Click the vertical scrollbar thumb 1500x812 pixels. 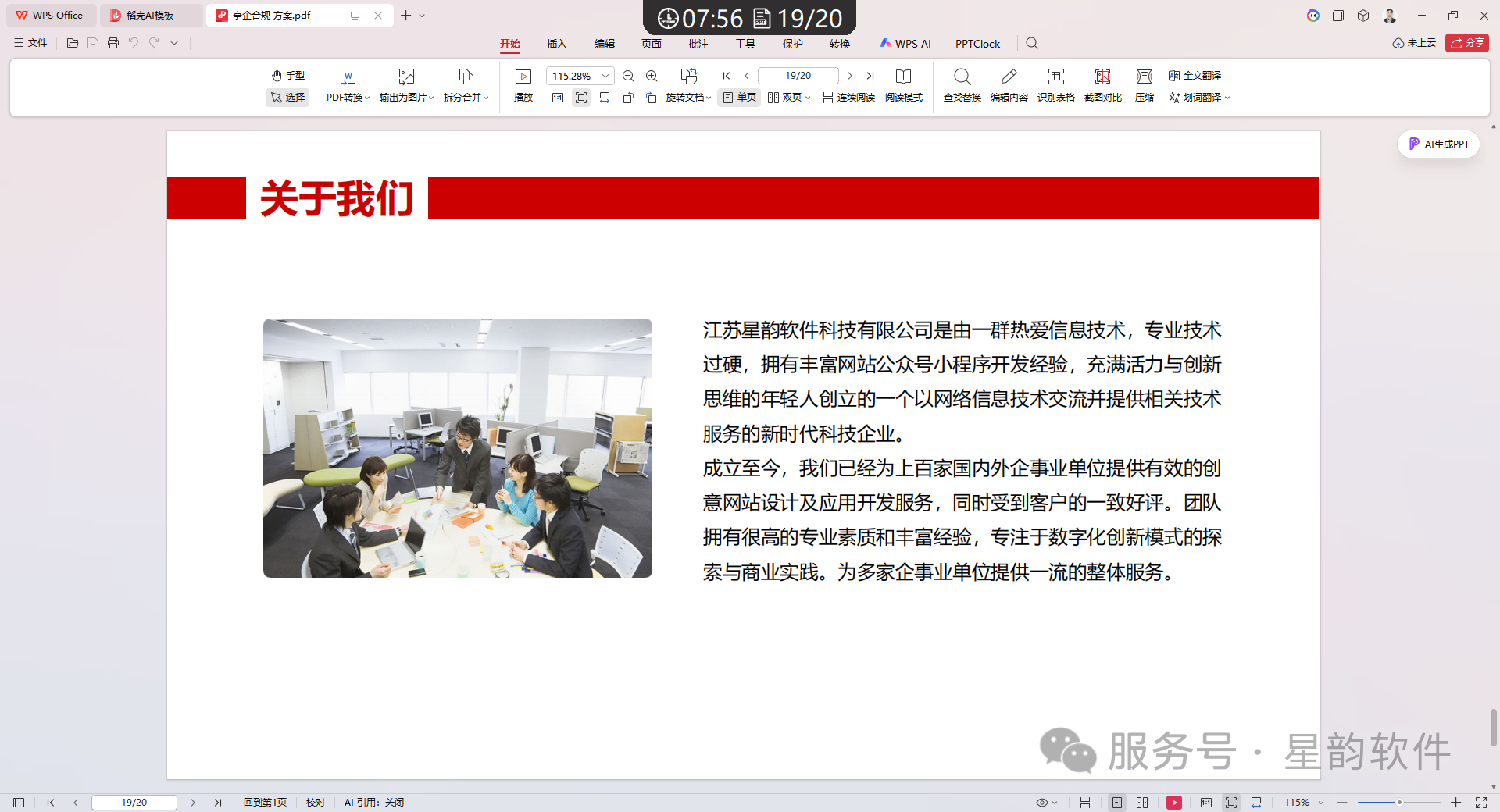pos(1494,728)
